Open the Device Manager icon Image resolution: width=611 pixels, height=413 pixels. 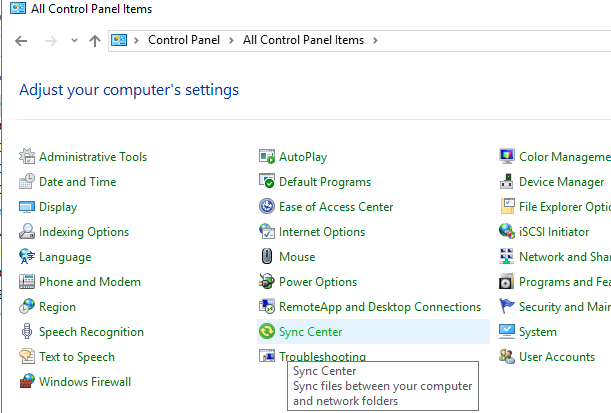[x=507, y=182]
